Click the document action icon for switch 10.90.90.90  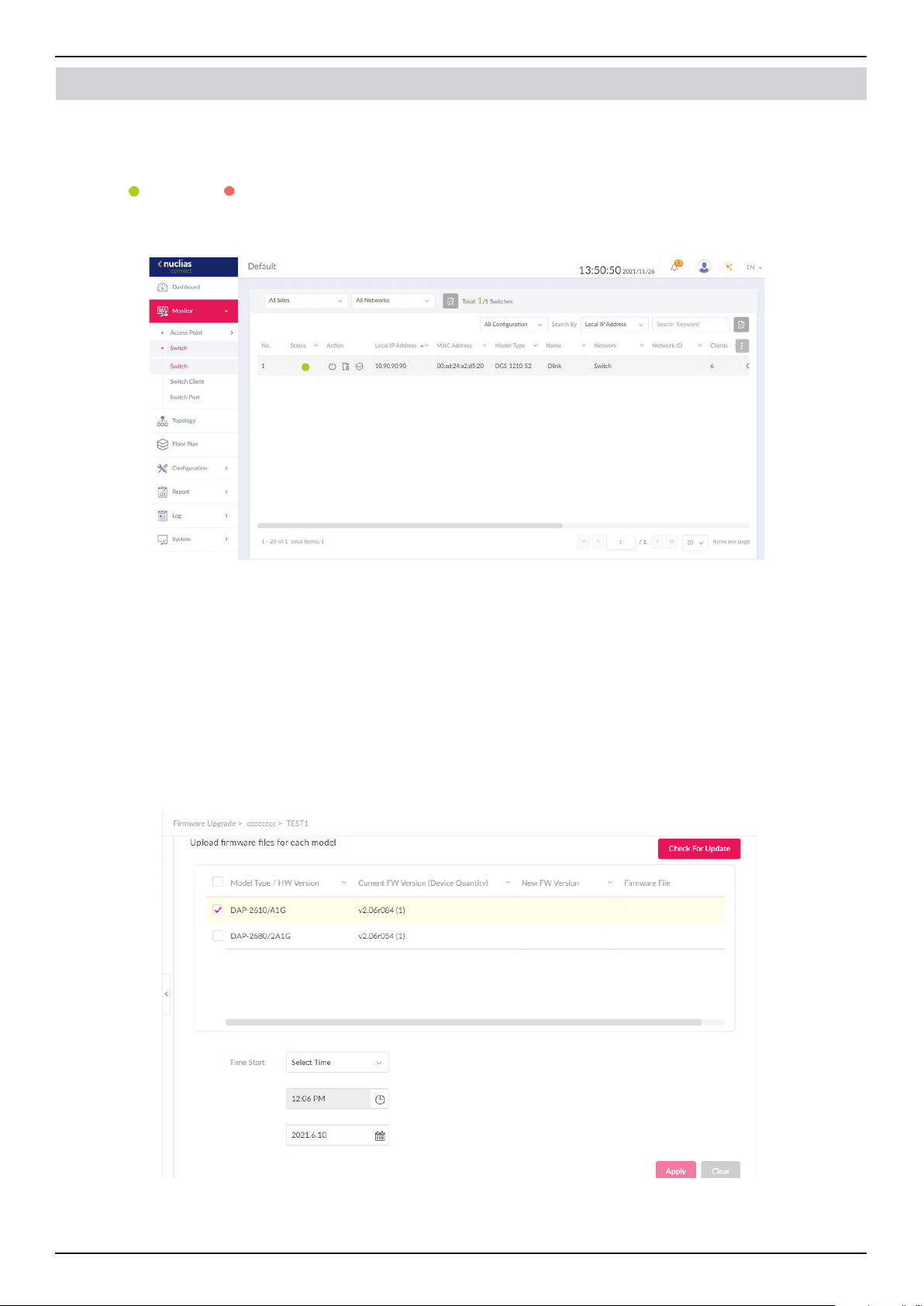(x=346, y=367)
